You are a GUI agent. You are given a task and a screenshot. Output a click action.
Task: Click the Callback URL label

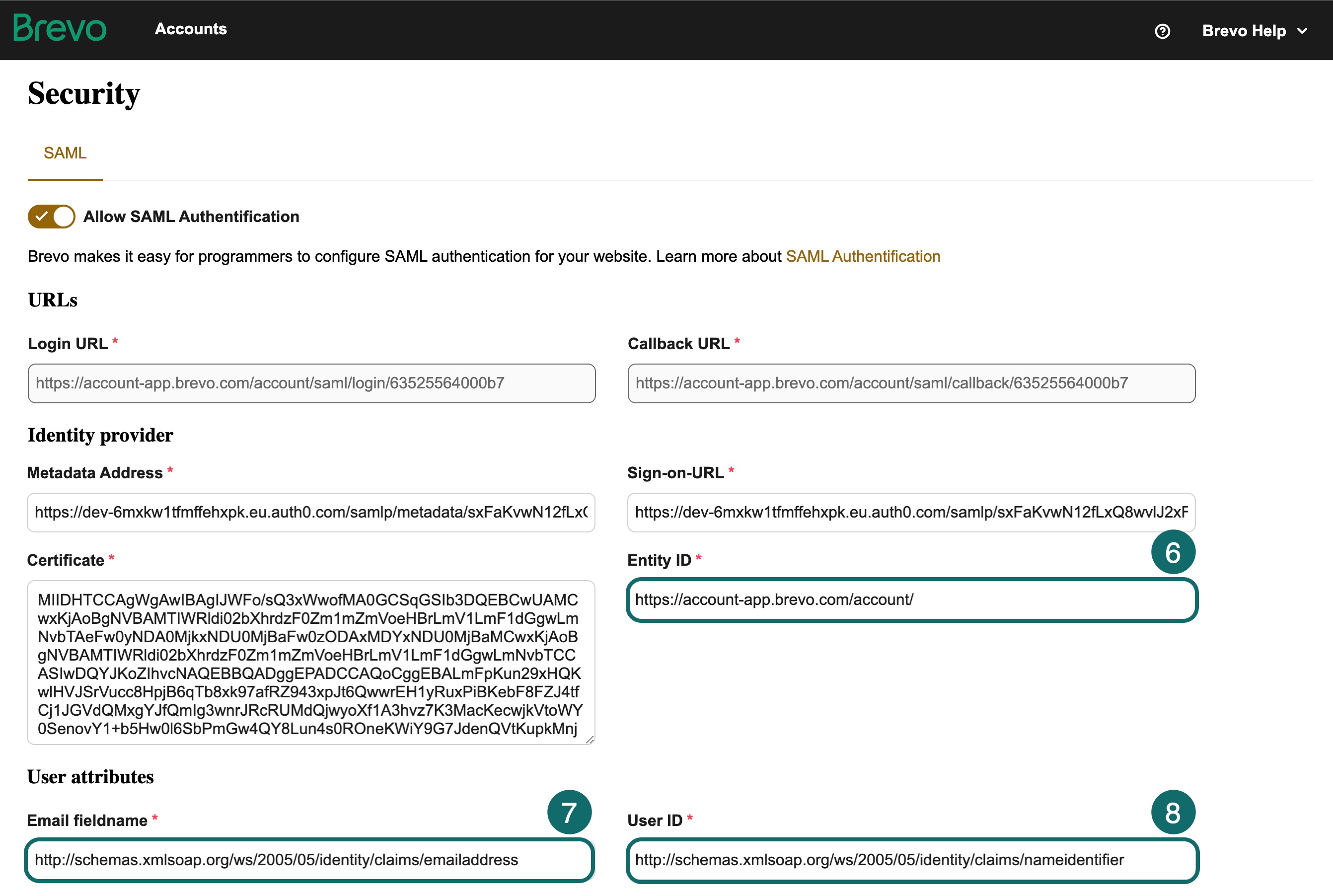[x=679, y=344]
